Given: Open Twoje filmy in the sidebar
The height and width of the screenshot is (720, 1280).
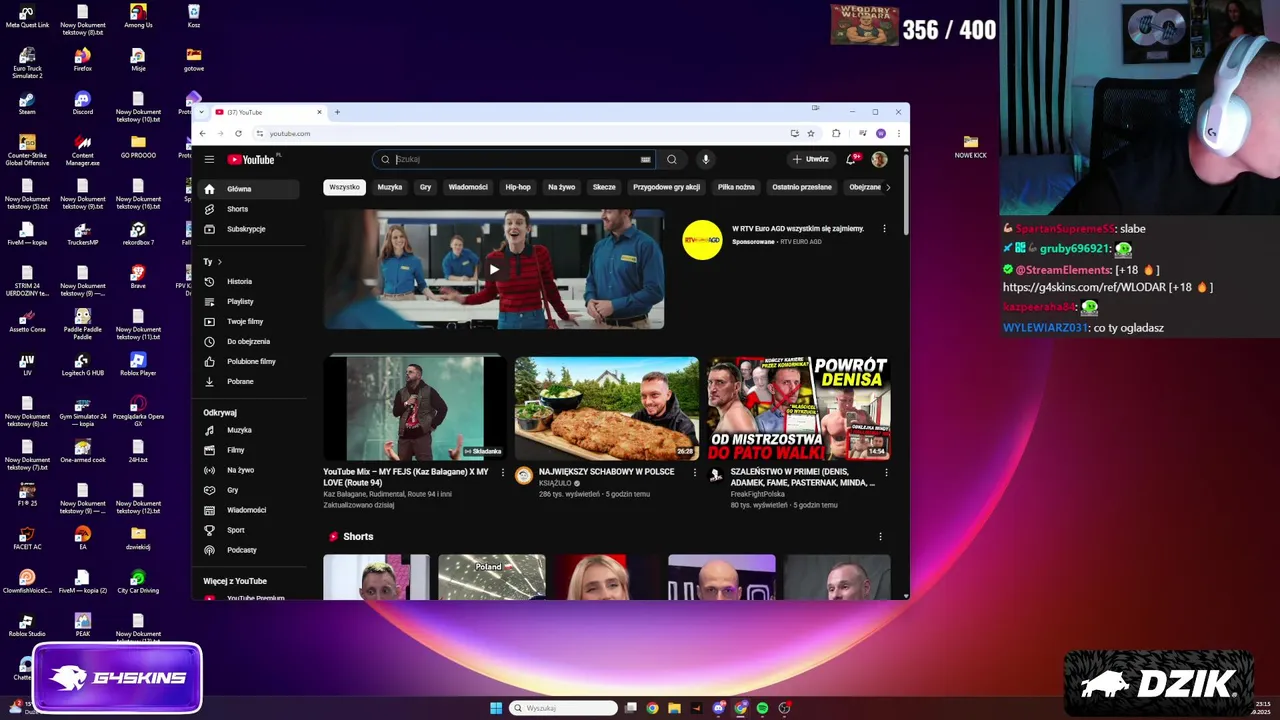Looking at the screenshot, I should click(x=250, y=321).
